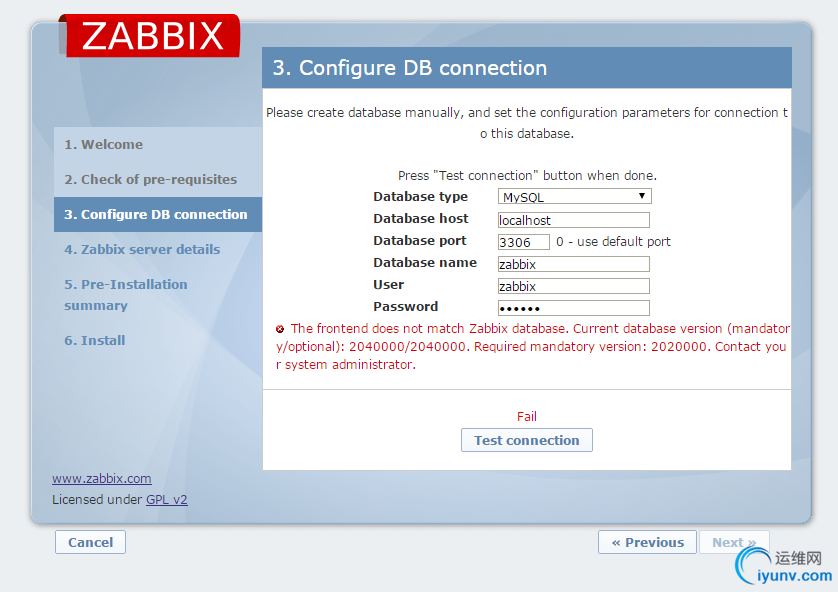
Task: Go back with the Previous button
Action: [647, 542]
